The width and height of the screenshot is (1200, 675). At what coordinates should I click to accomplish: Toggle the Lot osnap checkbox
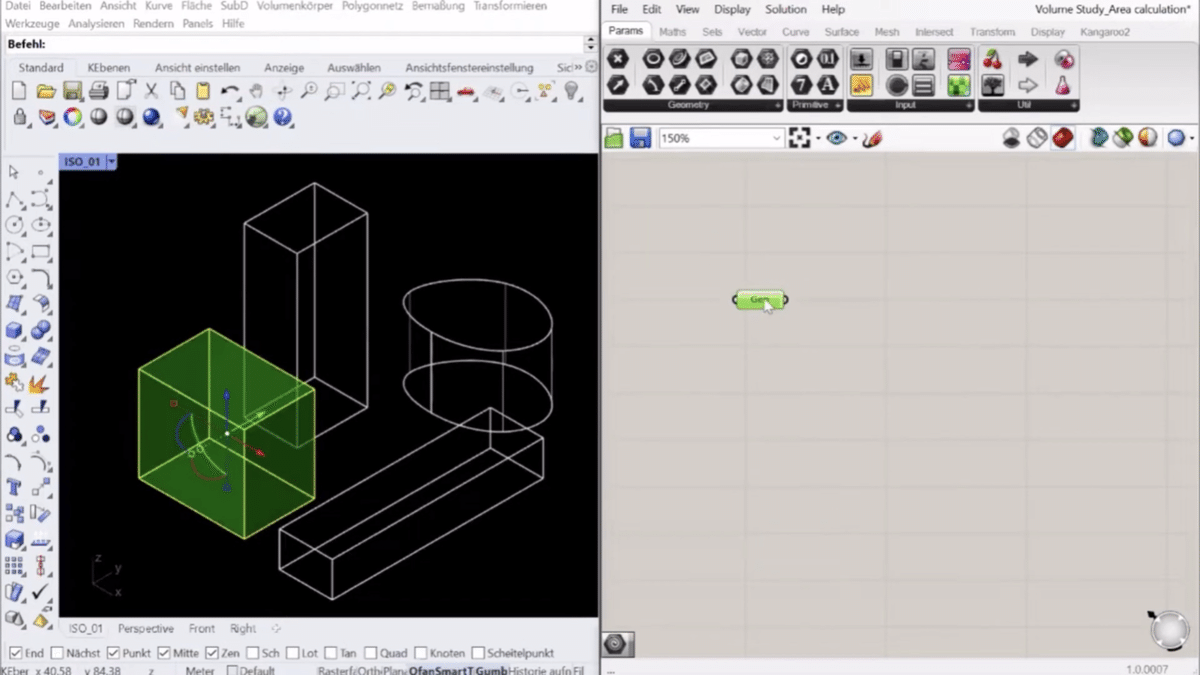coord(291,653)
